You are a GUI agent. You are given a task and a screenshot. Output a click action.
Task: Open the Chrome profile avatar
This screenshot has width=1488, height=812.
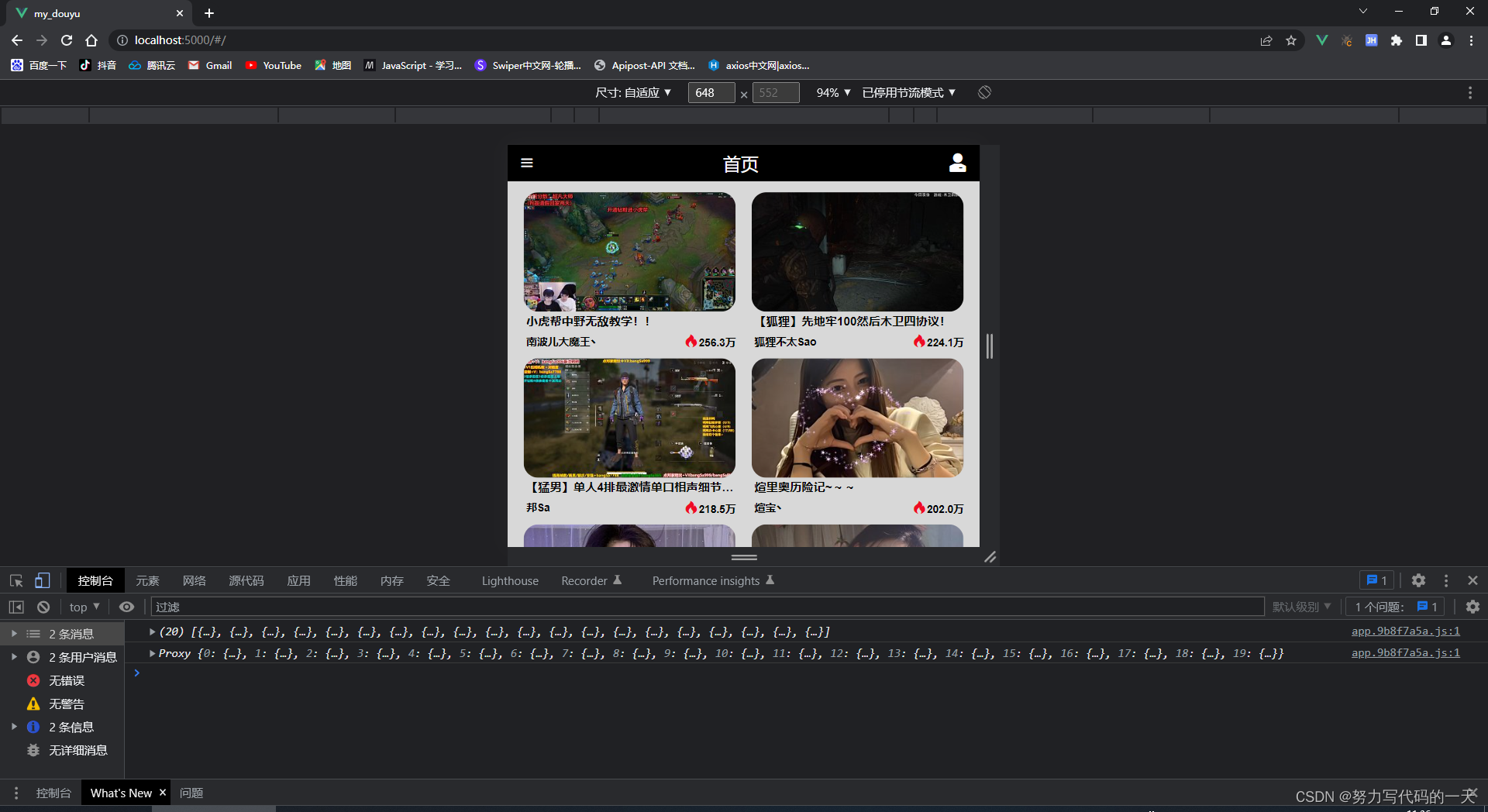(x=1446, y=40)
